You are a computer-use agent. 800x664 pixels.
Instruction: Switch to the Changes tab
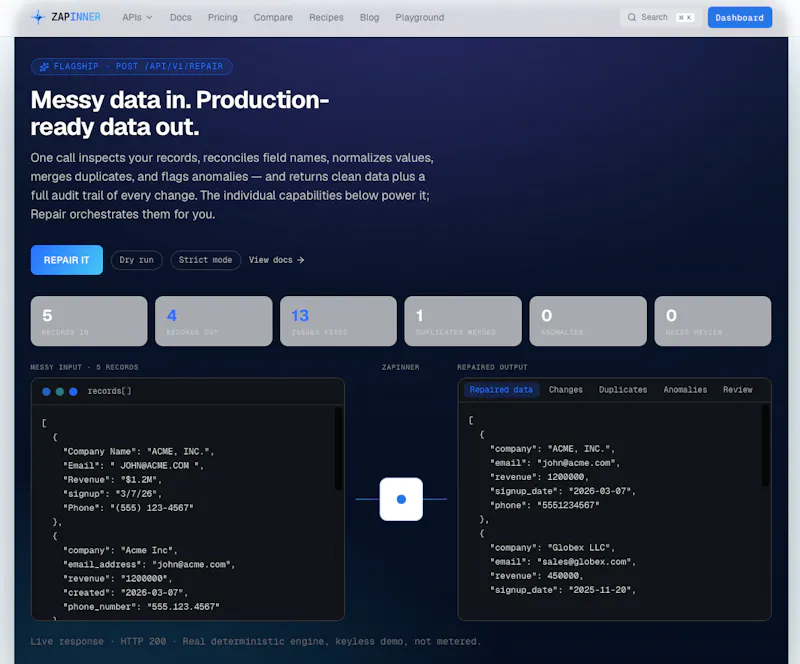(565, 389)
